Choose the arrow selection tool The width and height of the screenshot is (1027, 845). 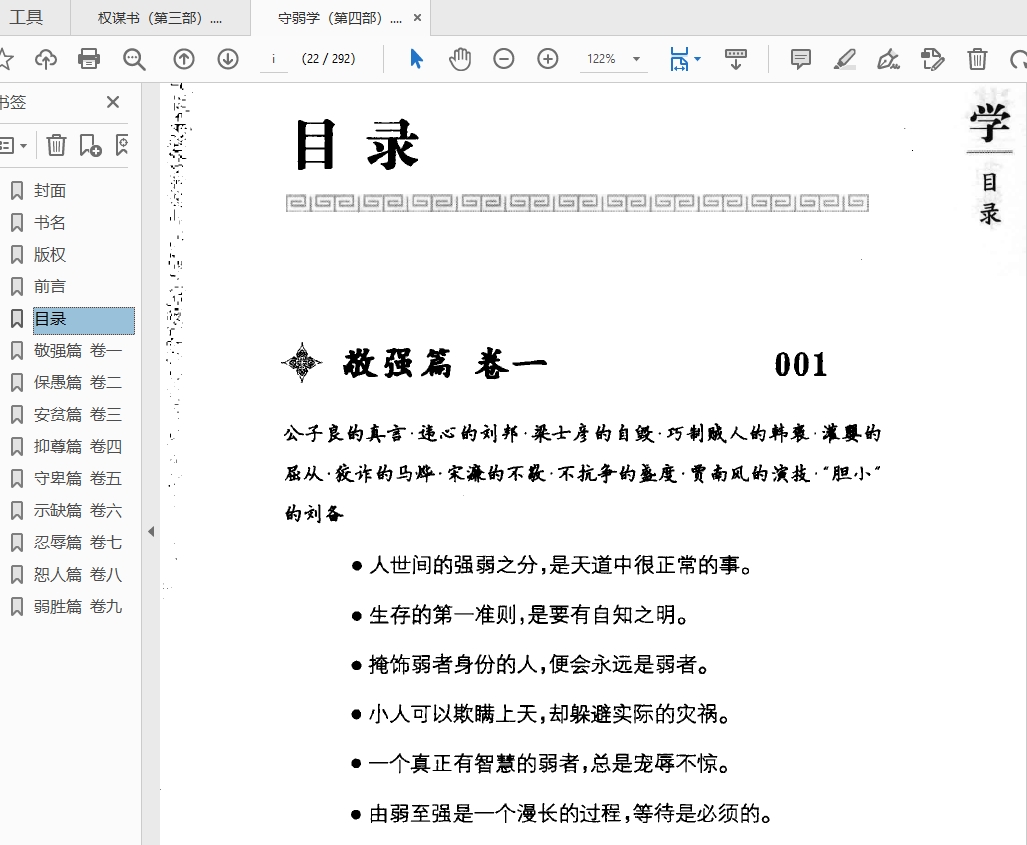coord(416,59)
